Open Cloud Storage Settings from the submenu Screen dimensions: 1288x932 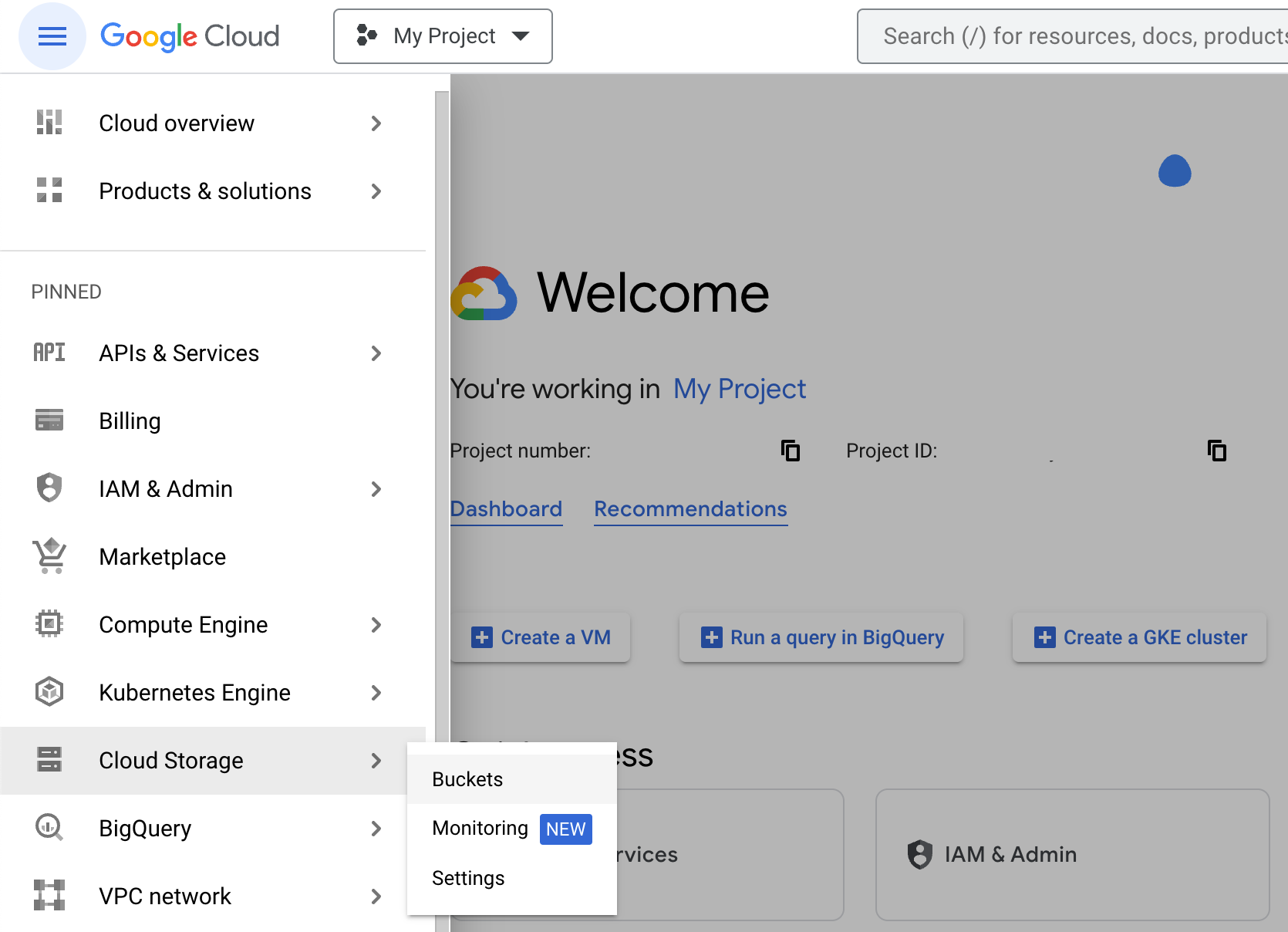click(468, 878)
